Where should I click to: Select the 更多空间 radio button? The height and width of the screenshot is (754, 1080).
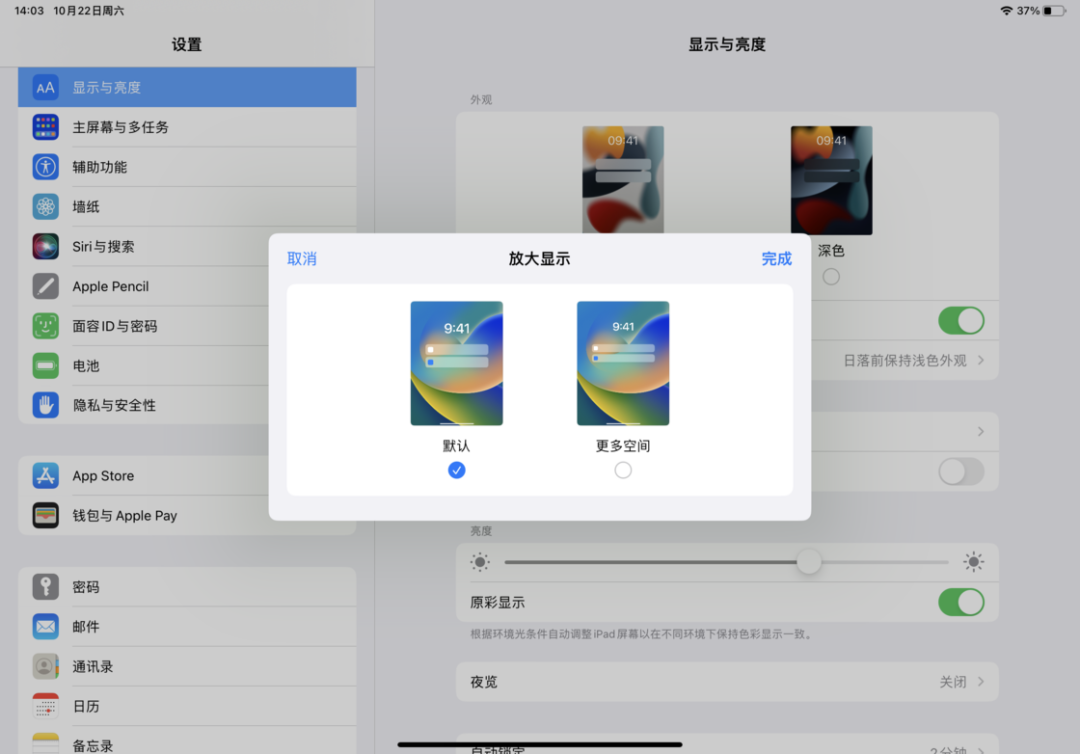[623, 470]
